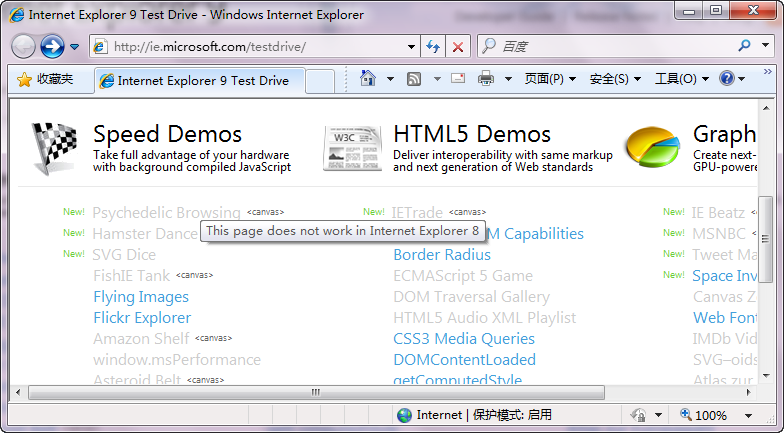Click the HTML5 Demos heading
The width and height of the screenshot is (784, 433).
tap(472, 134)
